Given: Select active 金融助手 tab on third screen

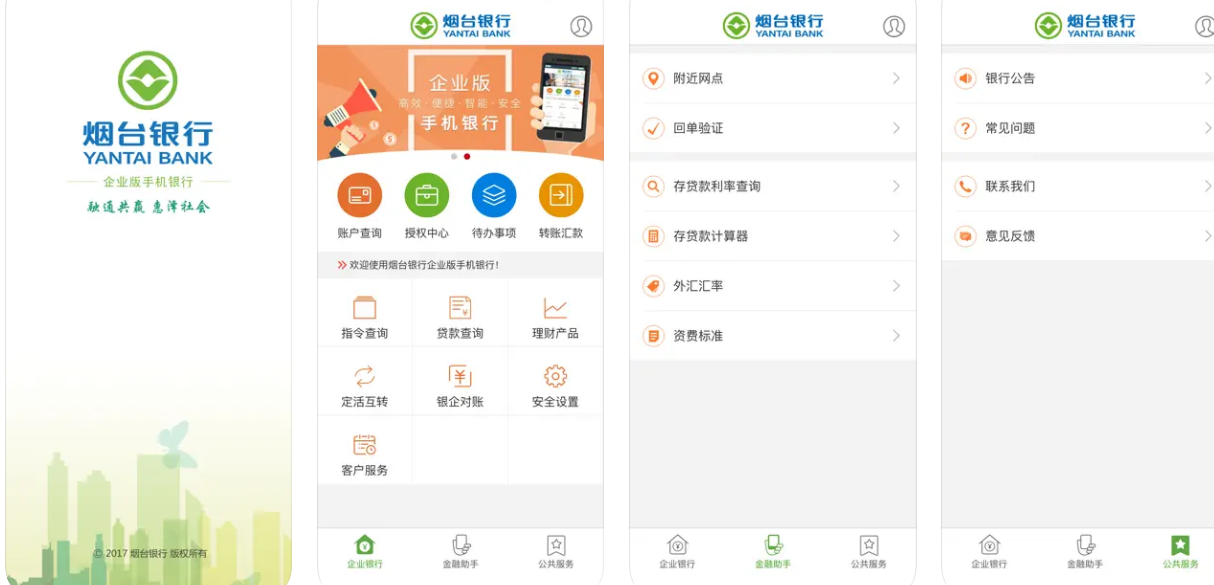Looking at the screenshot, I should click(773, 552).
